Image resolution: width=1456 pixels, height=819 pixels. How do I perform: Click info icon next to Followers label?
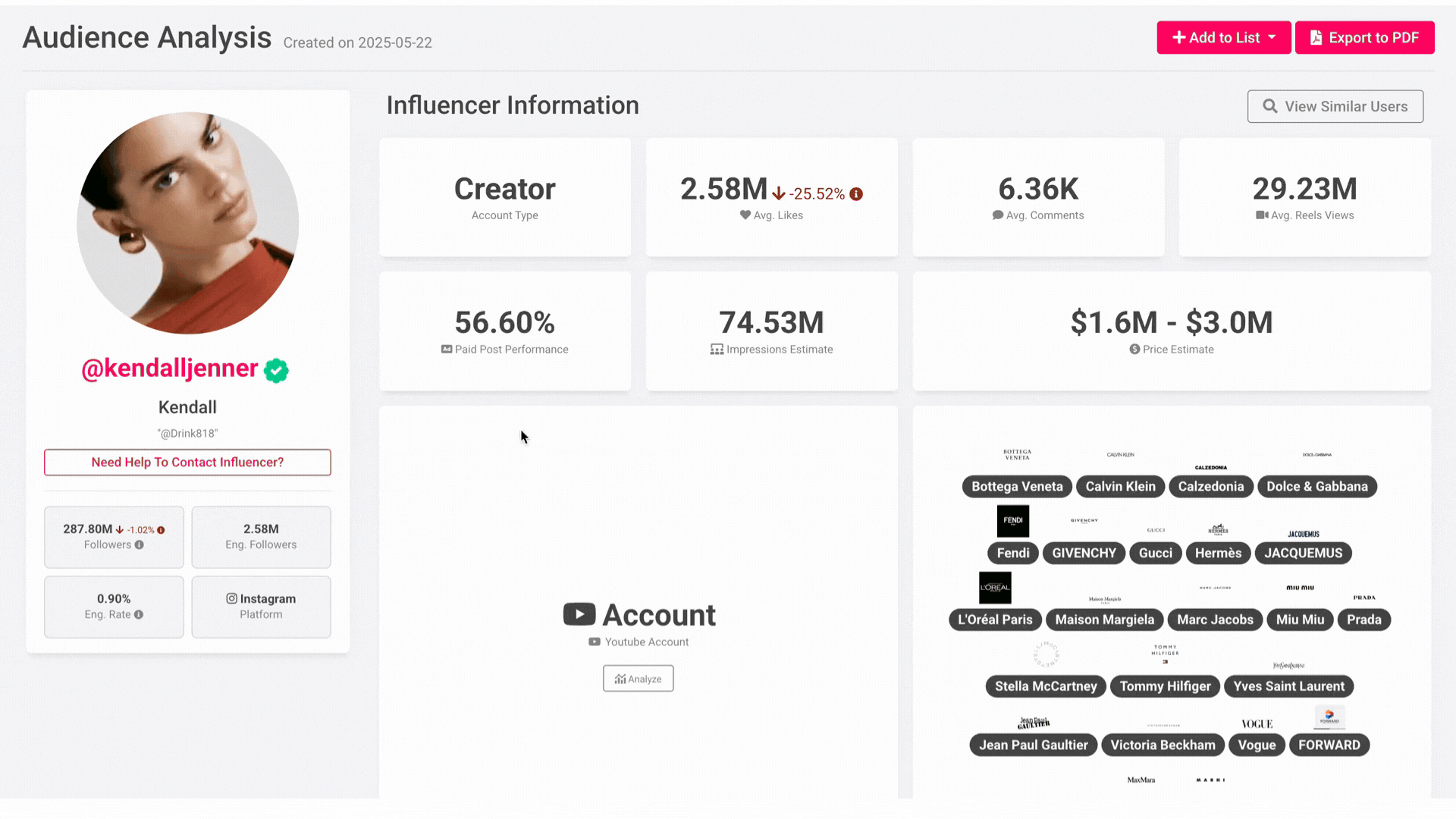point(140,544)
